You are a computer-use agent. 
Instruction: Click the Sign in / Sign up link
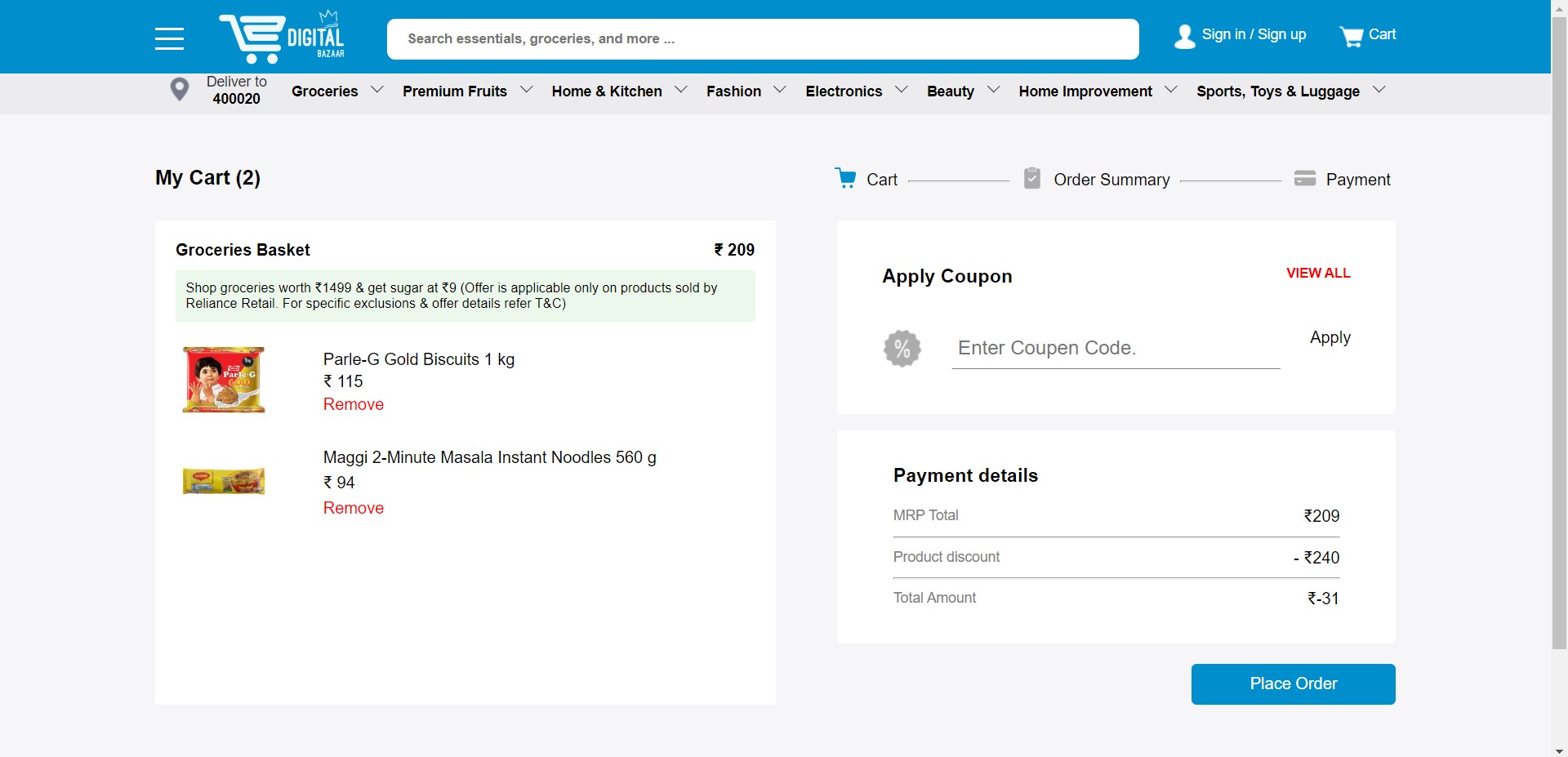click(x=1254, y=34)
